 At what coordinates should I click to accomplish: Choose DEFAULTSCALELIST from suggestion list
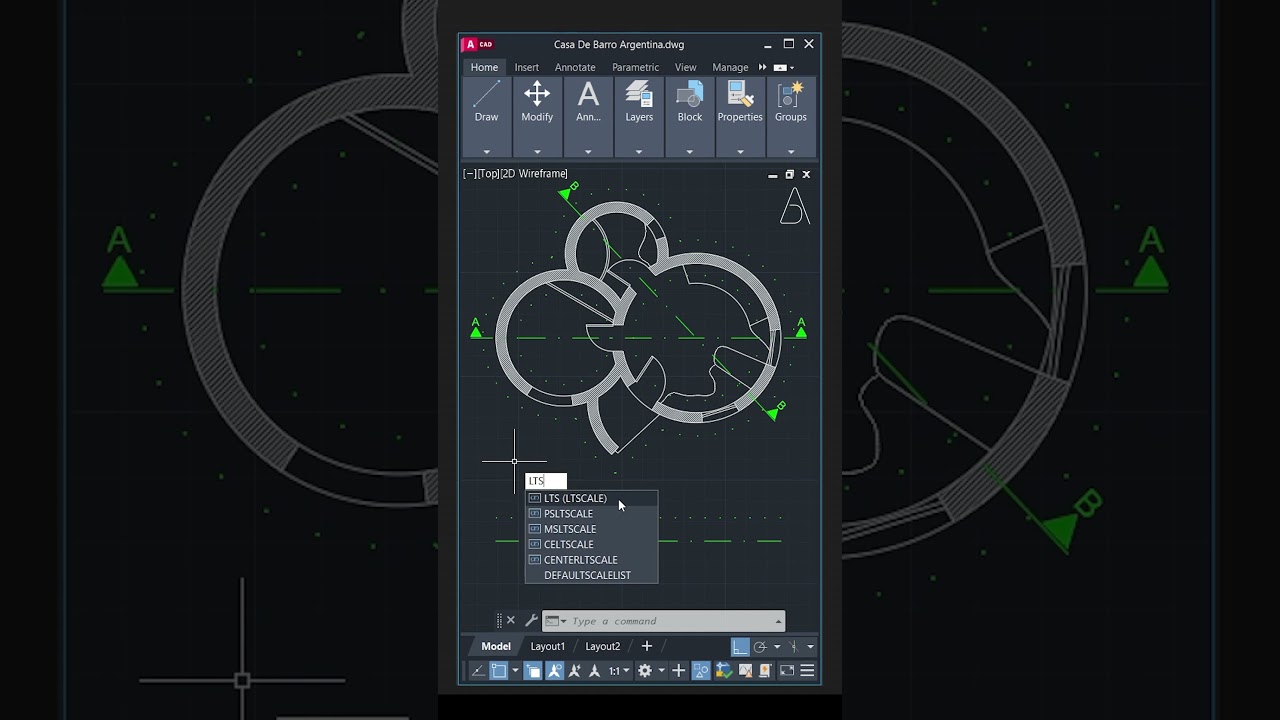click(x=592, y=575)
